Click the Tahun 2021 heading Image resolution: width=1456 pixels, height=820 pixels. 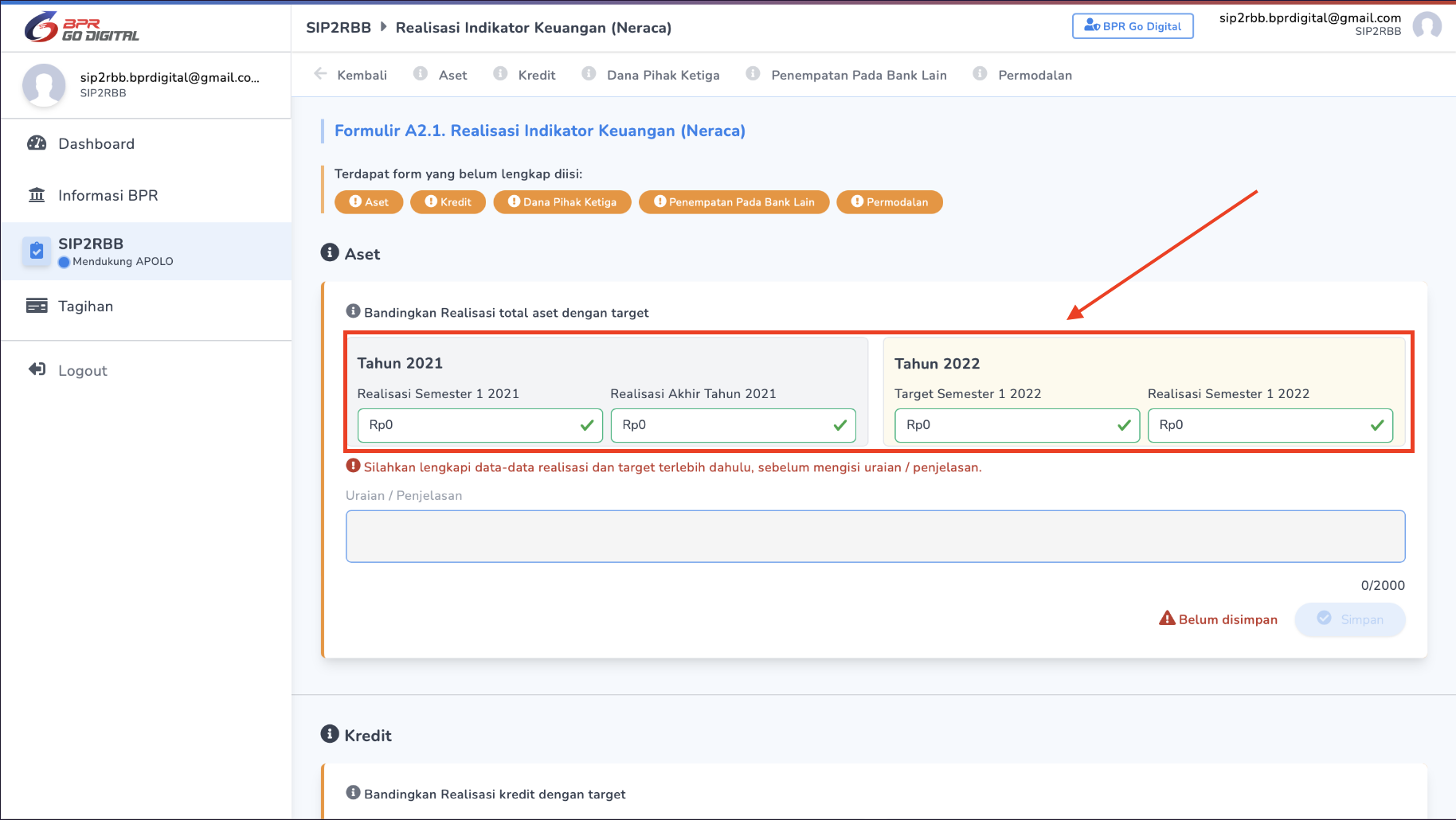coord(400,363)
